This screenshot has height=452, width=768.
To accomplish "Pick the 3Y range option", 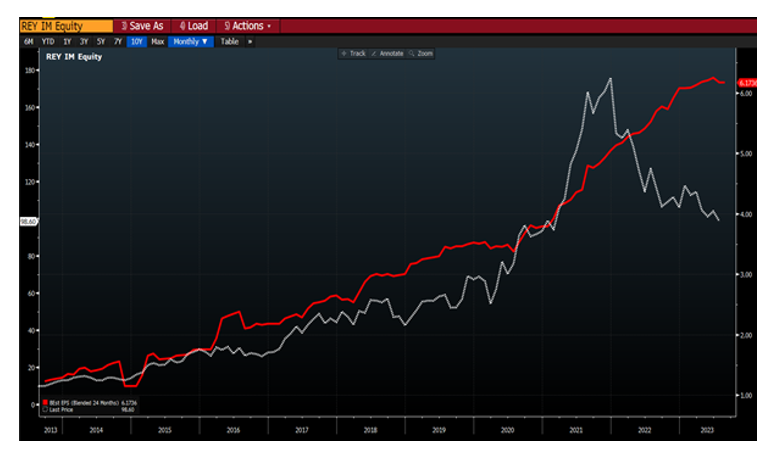I will pyautogui.click(x=84, y=41).
